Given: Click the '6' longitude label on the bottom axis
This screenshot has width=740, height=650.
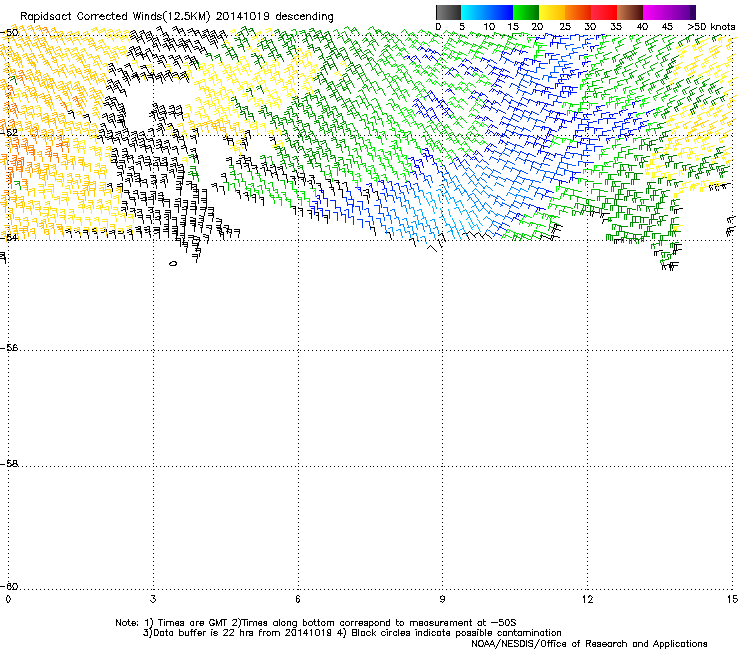Looking at the screenshot, I should click(298, 599).
